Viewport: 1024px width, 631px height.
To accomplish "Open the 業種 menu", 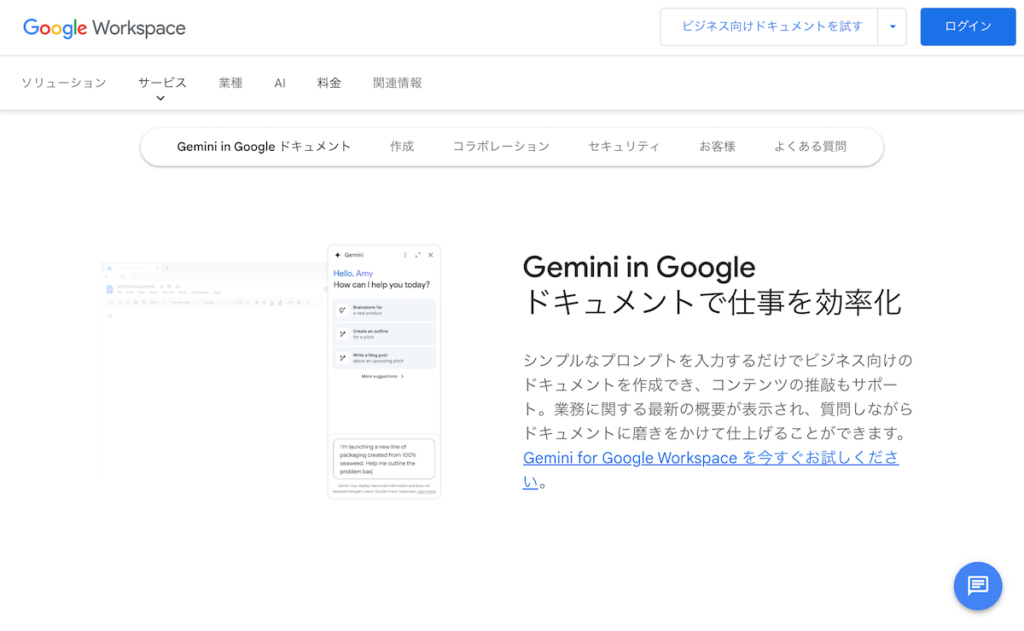I will (x=231, y=83).
